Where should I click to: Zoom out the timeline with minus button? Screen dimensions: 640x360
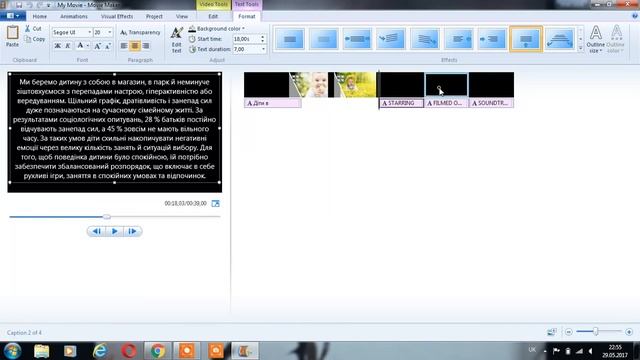(x=569, y=332)
